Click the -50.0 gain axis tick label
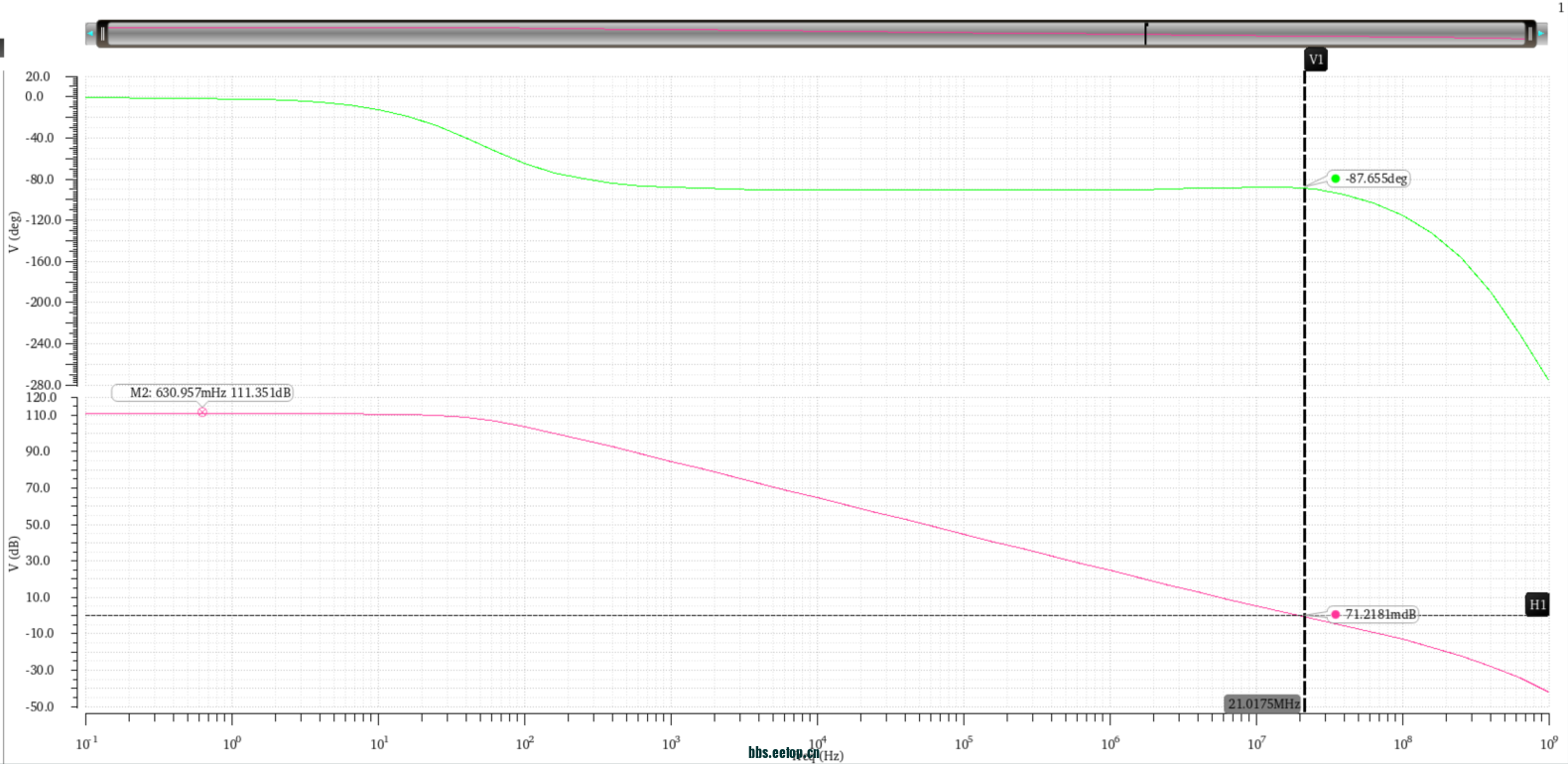This screenshot has width=1568, height=764. click(40, 706)
